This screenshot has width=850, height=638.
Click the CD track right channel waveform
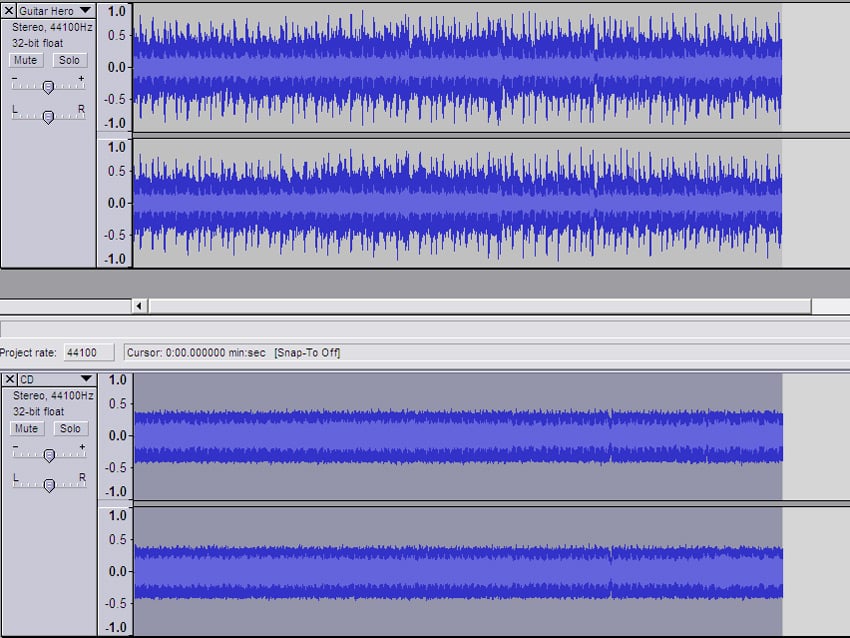[x=456, y=570]
